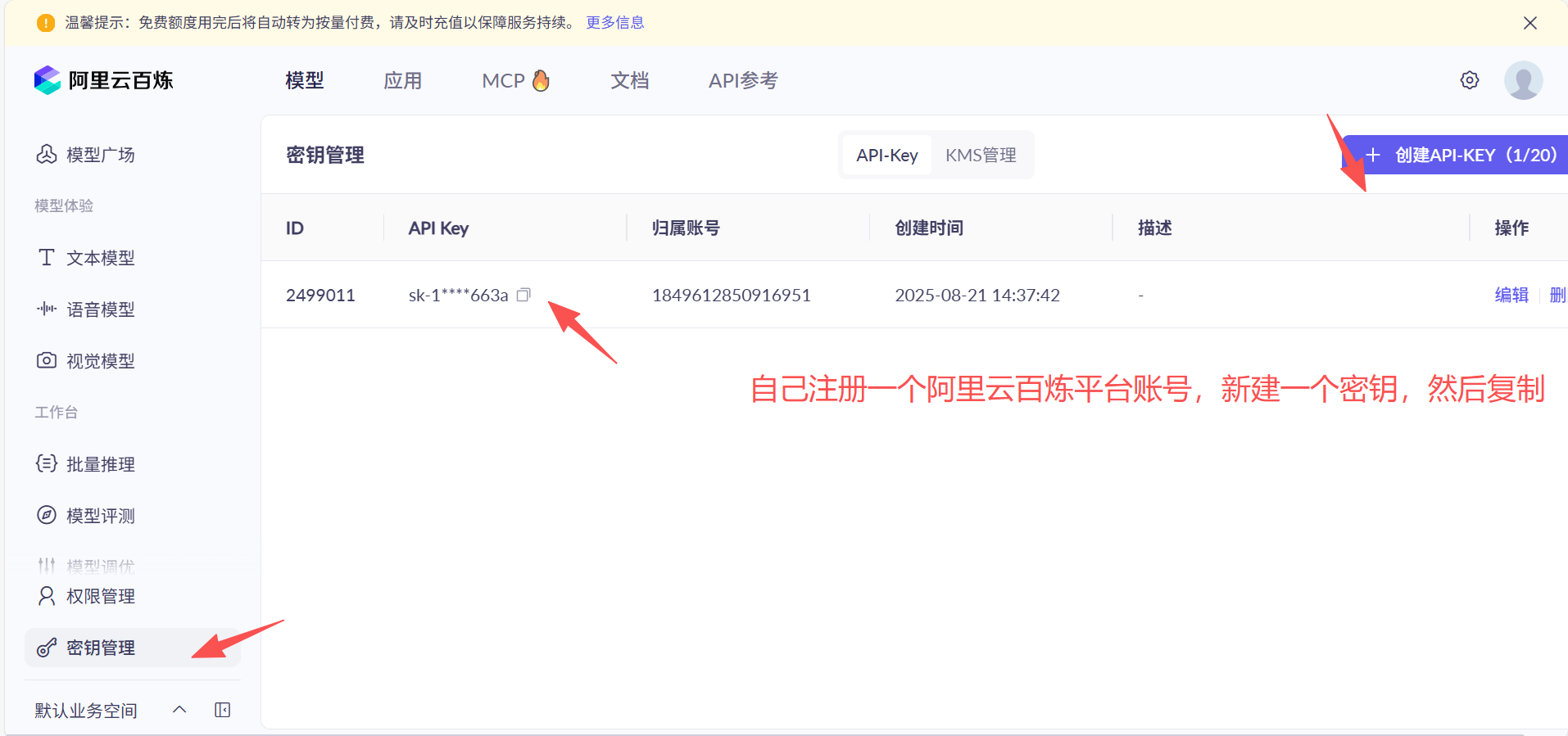Open 视觉模型 sidebar label
Viewport: 1568px width, 736px height.
tap(101, 360)
